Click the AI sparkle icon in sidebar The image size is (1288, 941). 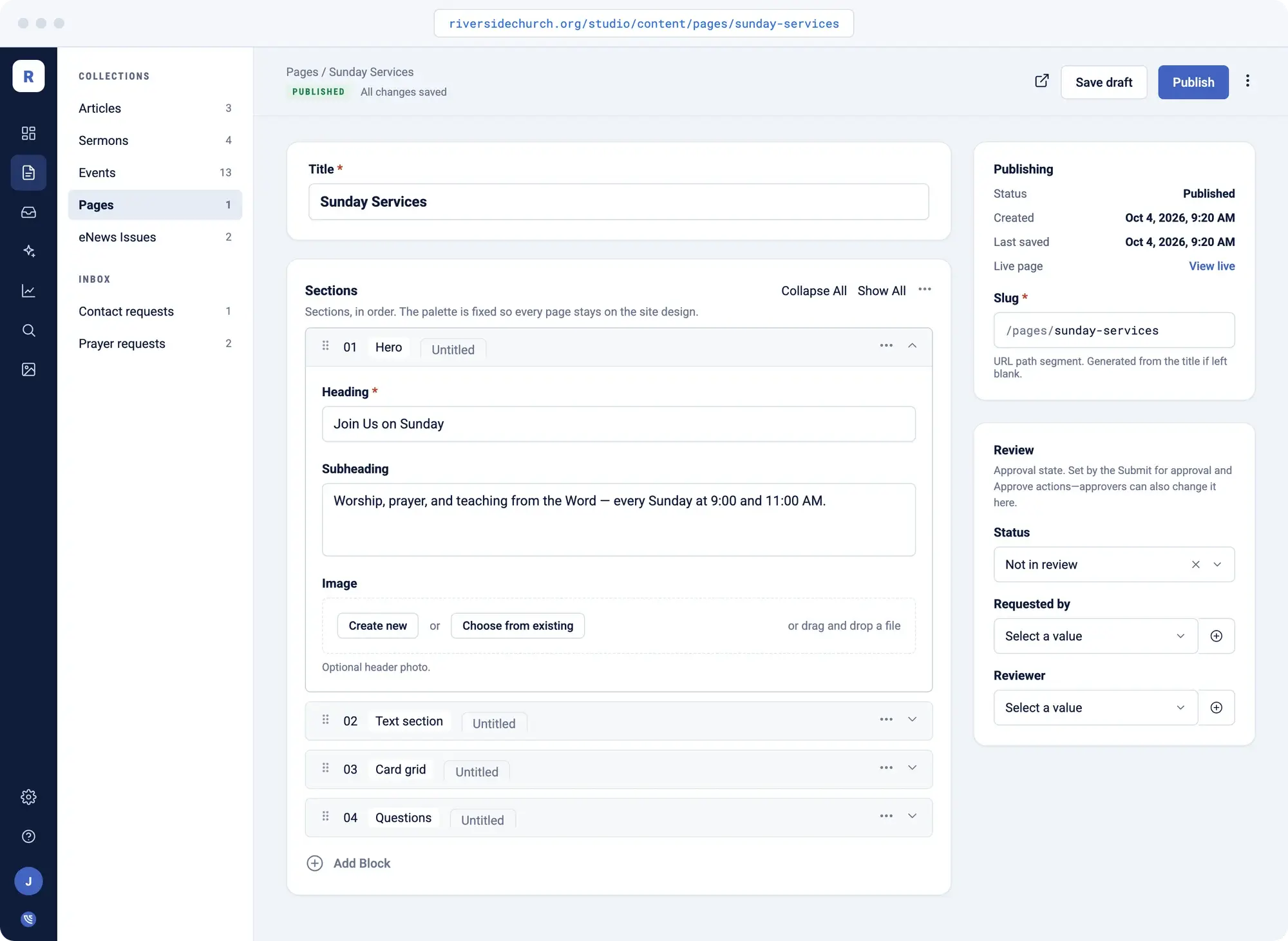click(28, 251)
